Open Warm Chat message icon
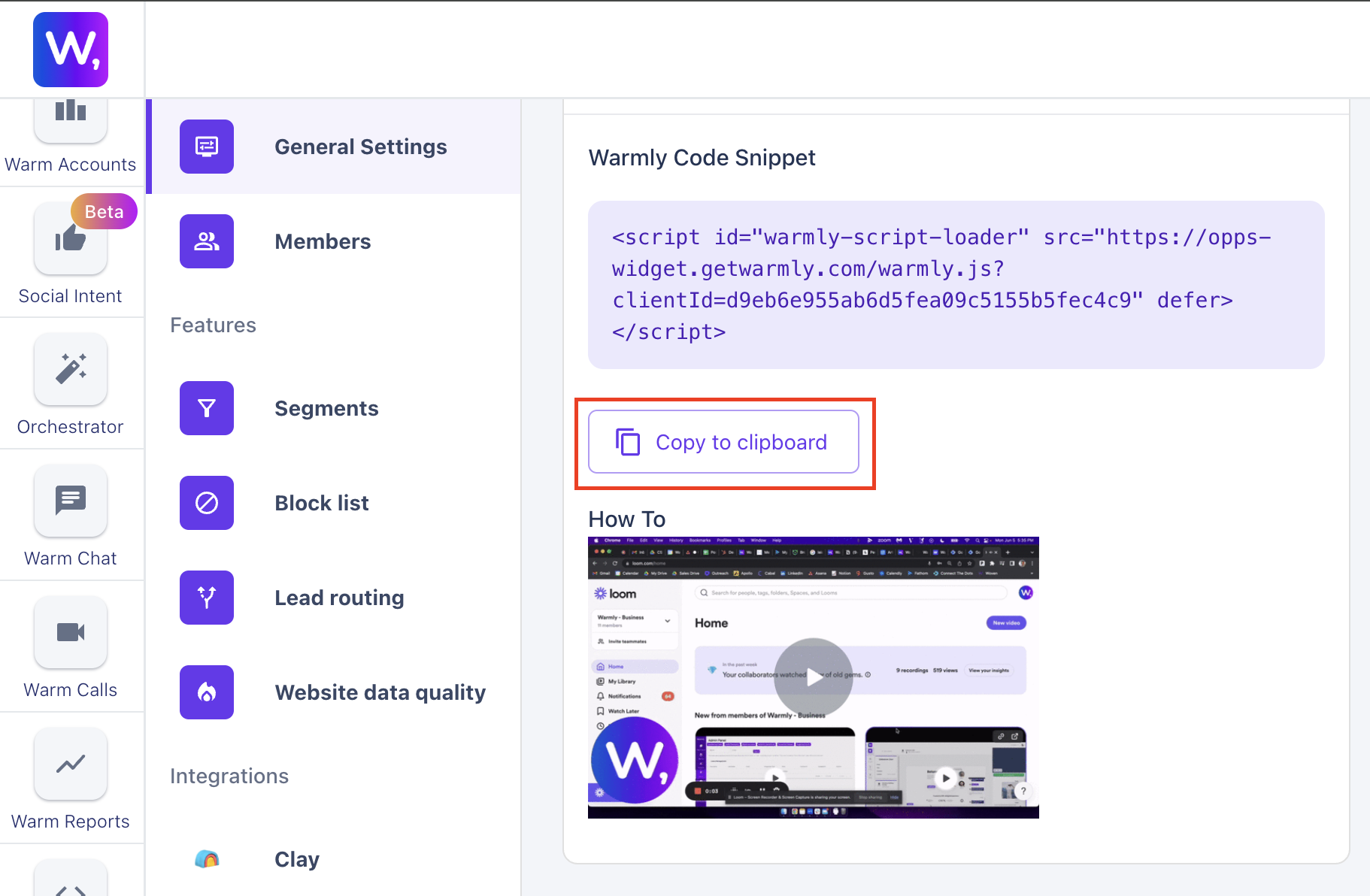This screenshot has height=896, width=1370. [71, 501]
